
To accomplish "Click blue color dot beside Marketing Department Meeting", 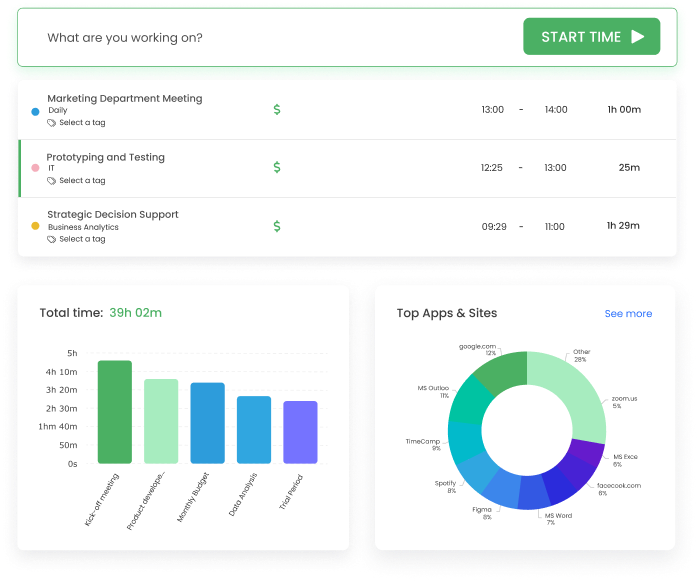I will click(x=36, y=111).
